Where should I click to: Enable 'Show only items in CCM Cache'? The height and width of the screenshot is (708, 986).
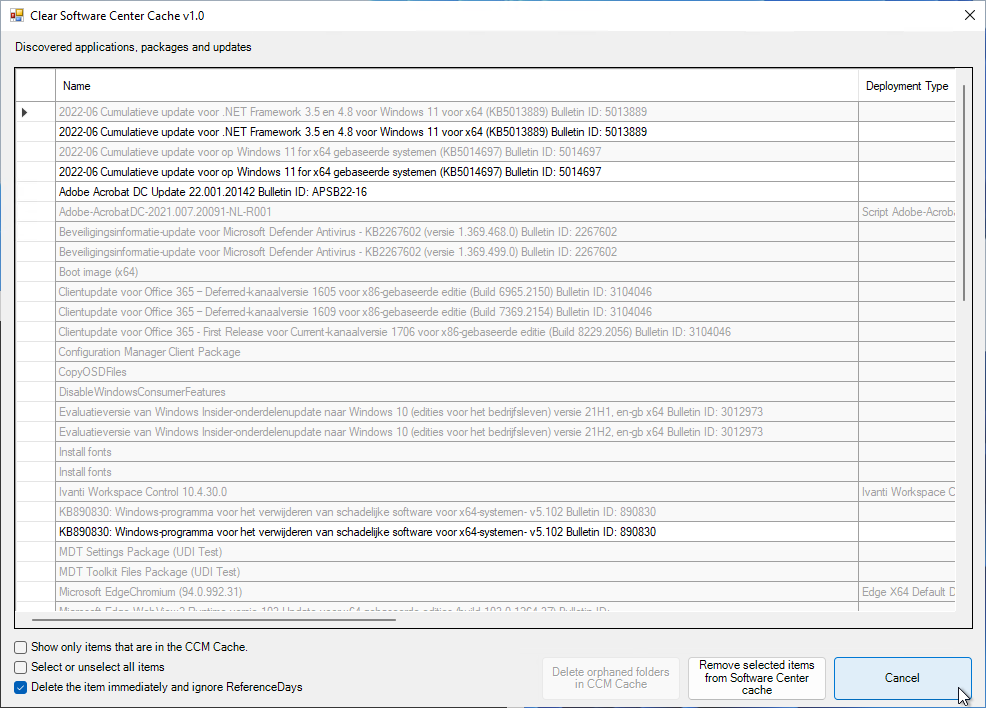pyautogui.click(x=21, y=647)
